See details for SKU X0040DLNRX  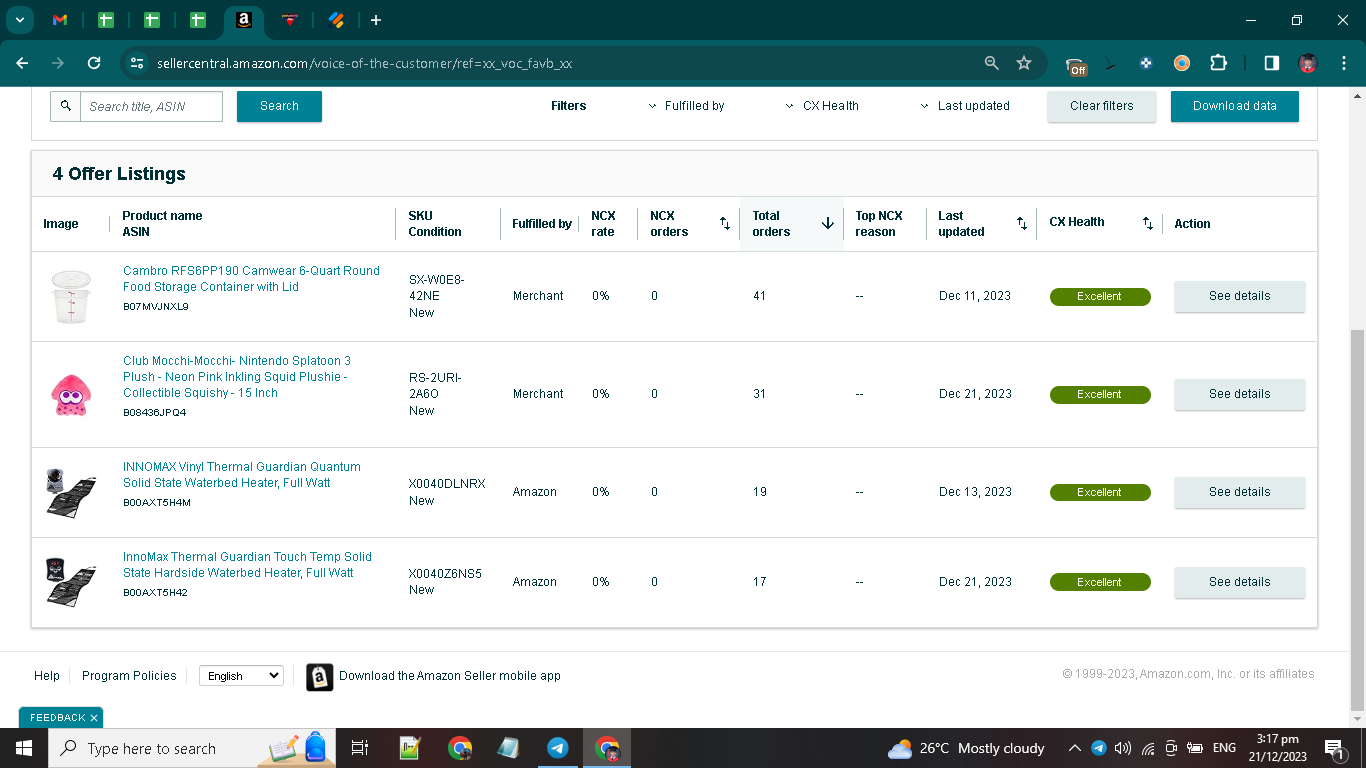[x=1239, y=492]
